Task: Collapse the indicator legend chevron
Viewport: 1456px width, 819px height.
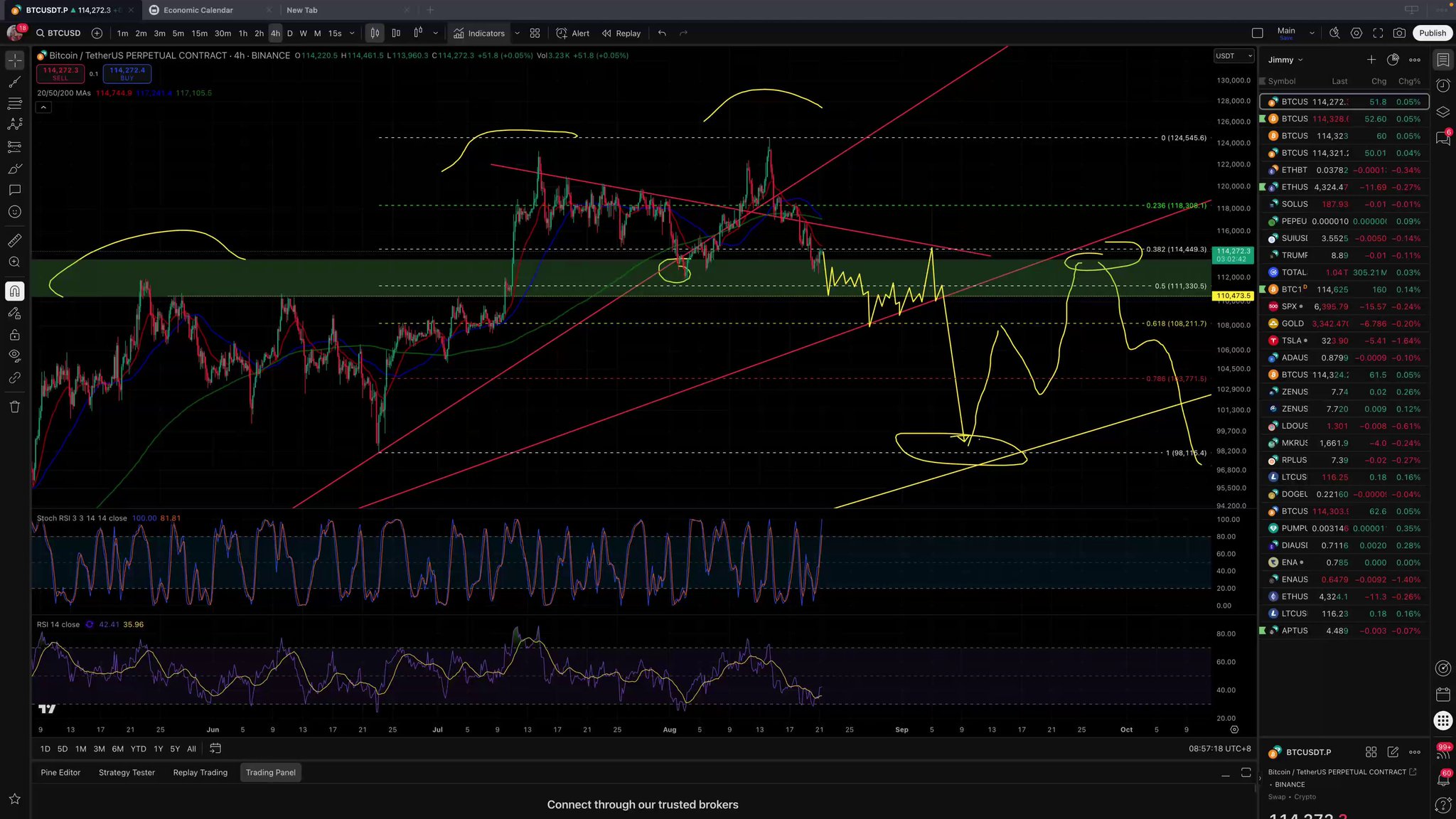Action: point(43,107)
